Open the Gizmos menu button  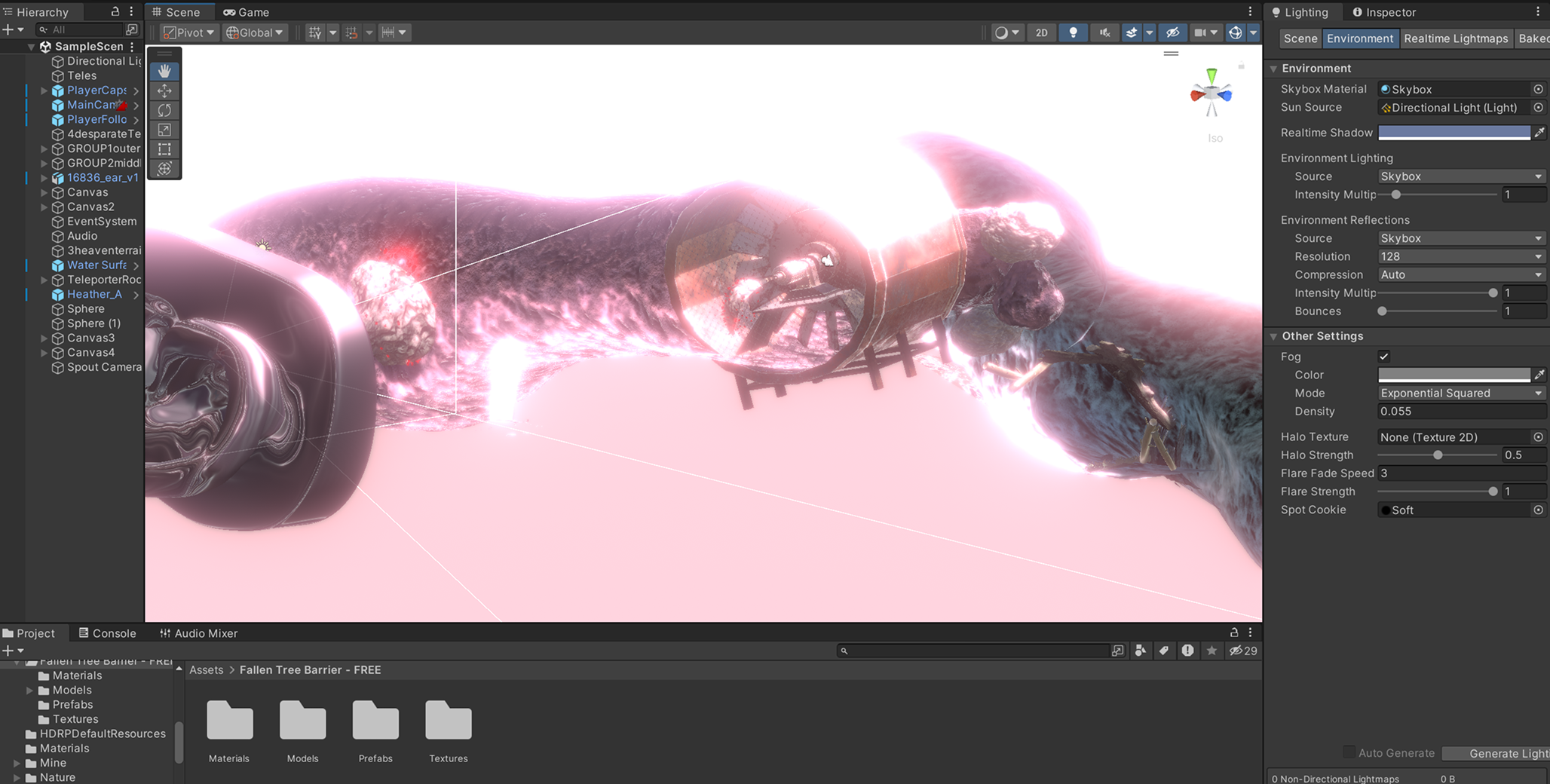point(1236,32)
